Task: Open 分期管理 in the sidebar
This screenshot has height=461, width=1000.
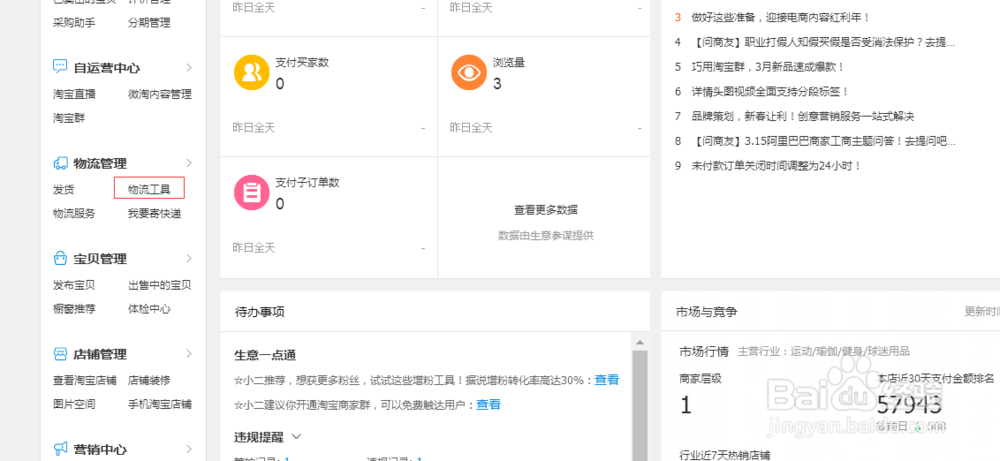Action: [x=149, y=23]
